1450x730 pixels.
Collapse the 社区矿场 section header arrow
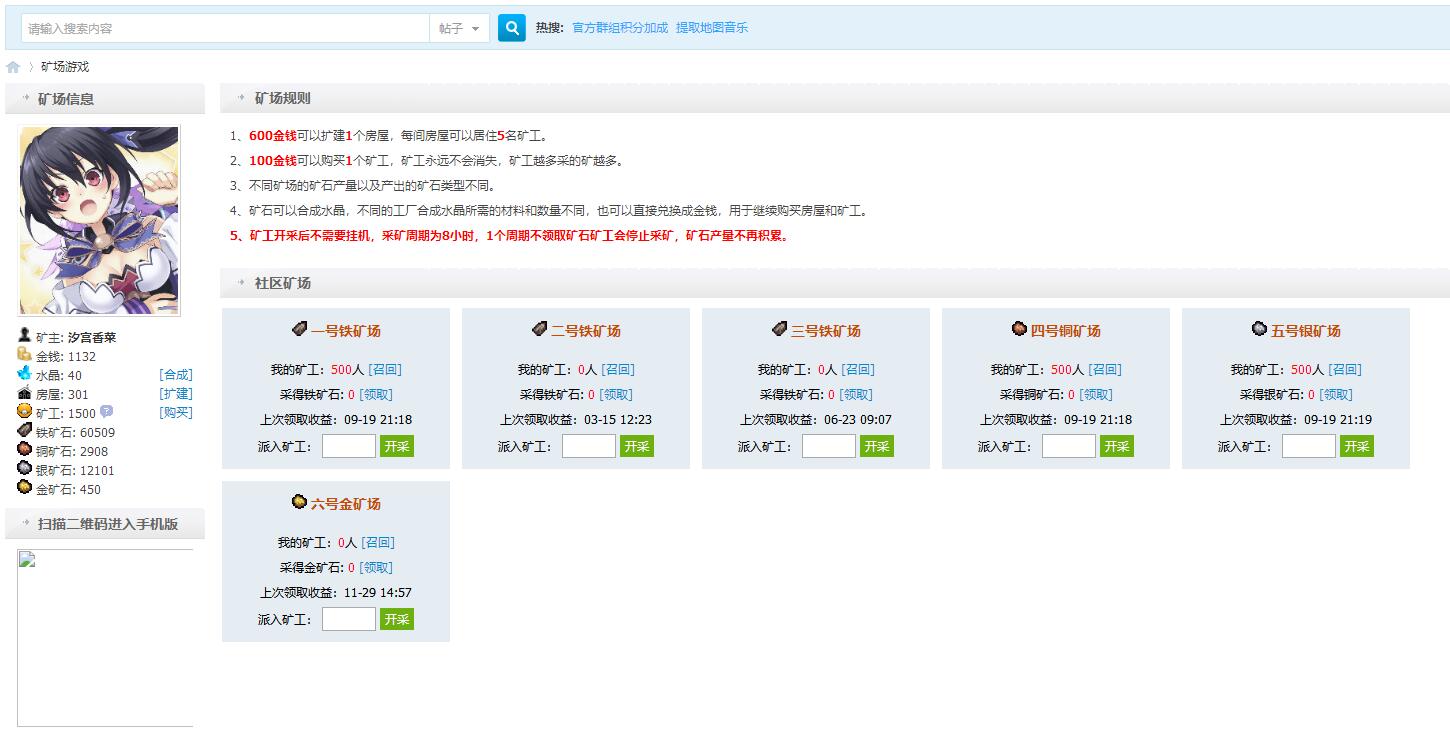[x=241, y=283]
